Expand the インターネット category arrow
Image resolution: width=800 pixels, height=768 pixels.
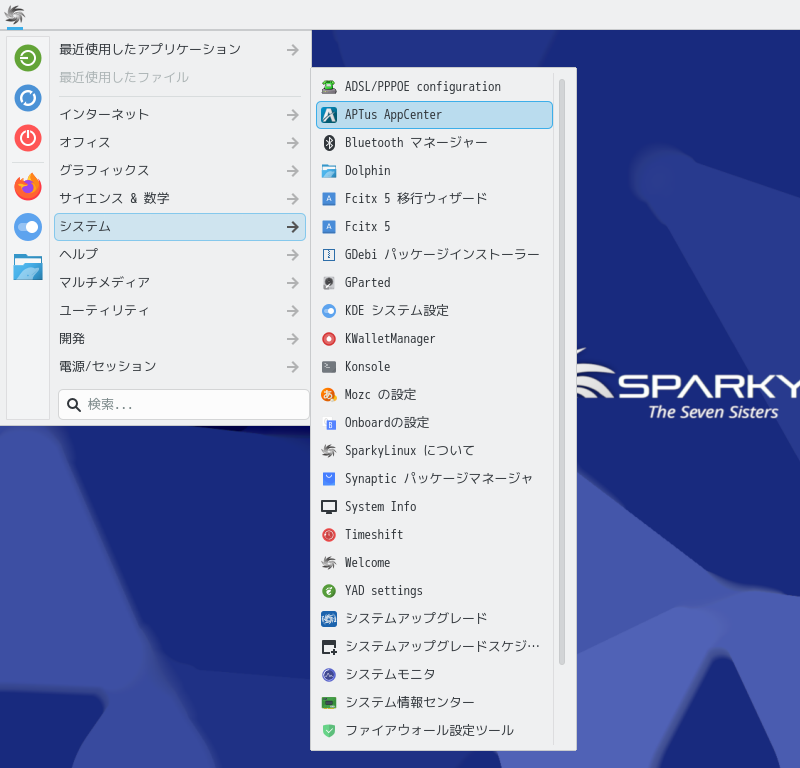[292, 115]
